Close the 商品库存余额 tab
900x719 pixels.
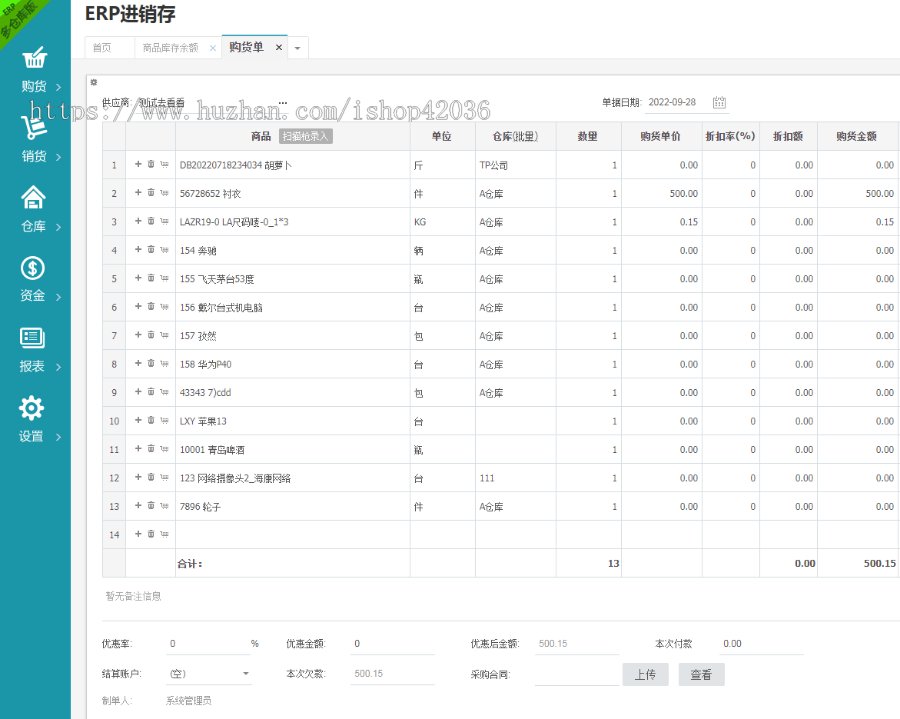[x=213, y=48]
